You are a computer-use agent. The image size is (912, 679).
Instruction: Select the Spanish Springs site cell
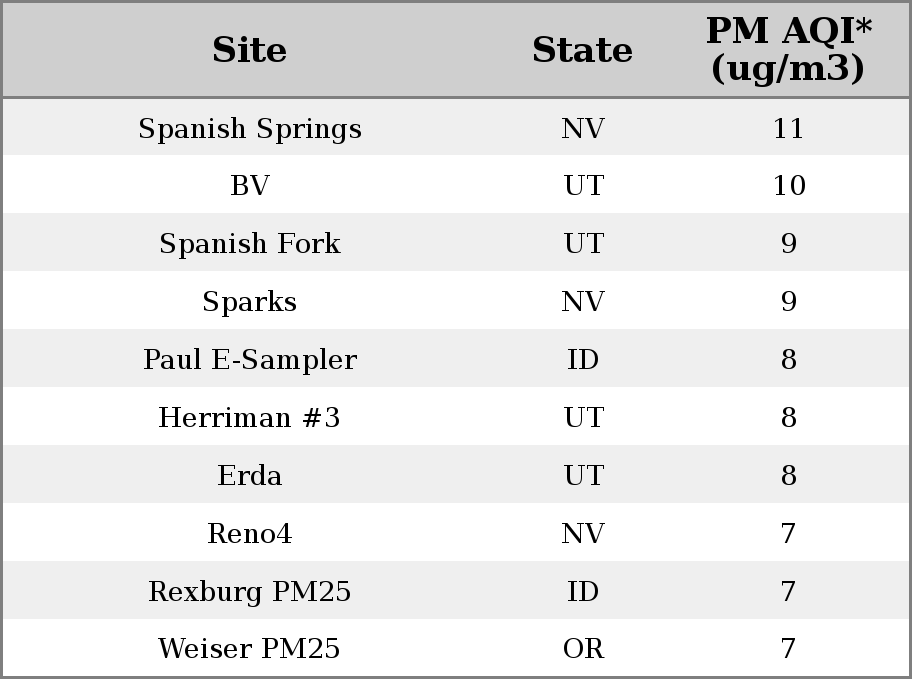click(250, 128)
